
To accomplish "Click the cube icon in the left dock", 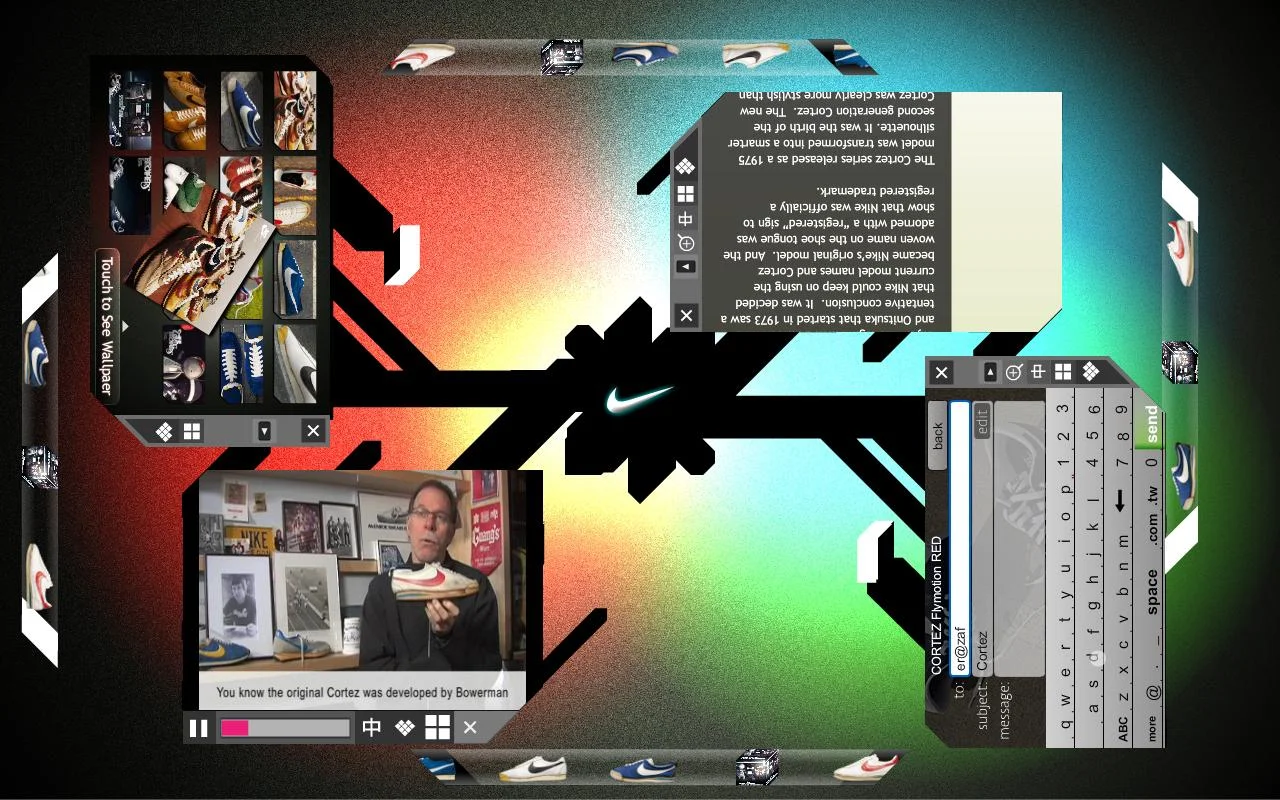I will tap(39, 468).
